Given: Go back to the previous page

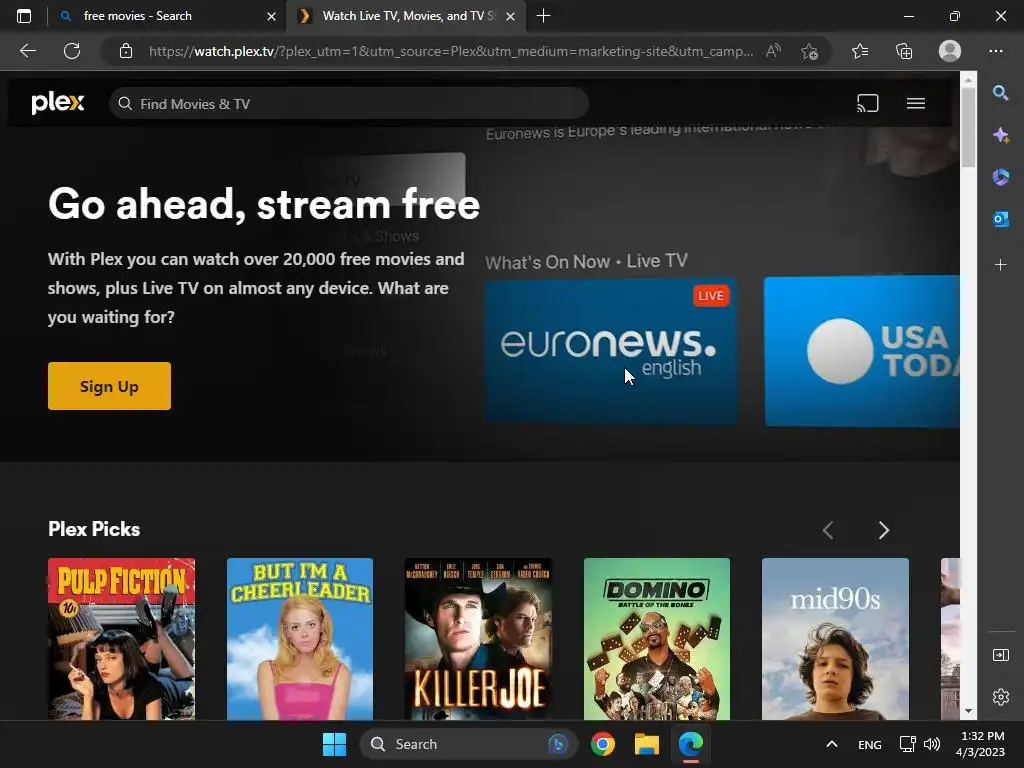Looking at the screenshot, I should tap(27, 51).
